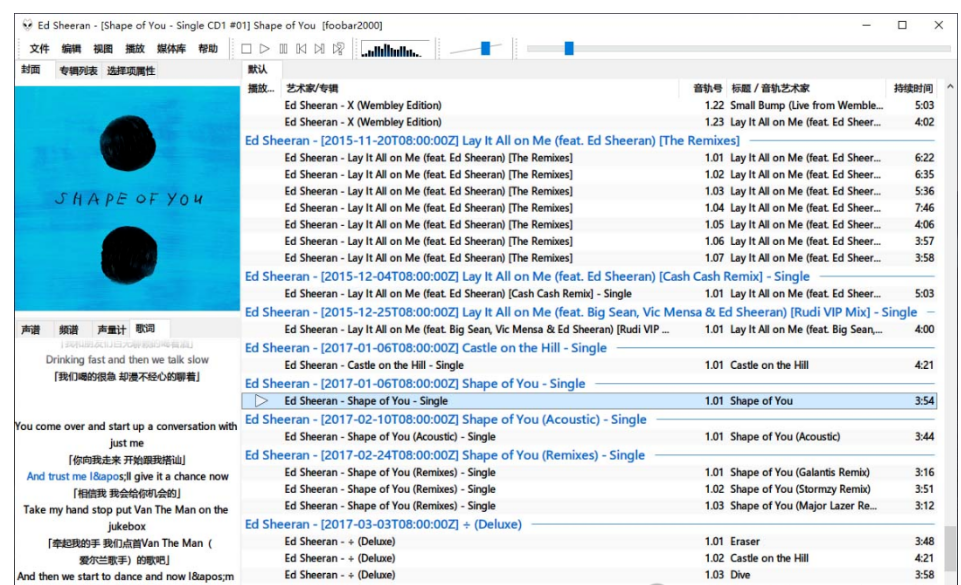Image resolution: width=961 pixels, height=585 pixels.
Task: Click the Random playback order icon
Action: 340,48
